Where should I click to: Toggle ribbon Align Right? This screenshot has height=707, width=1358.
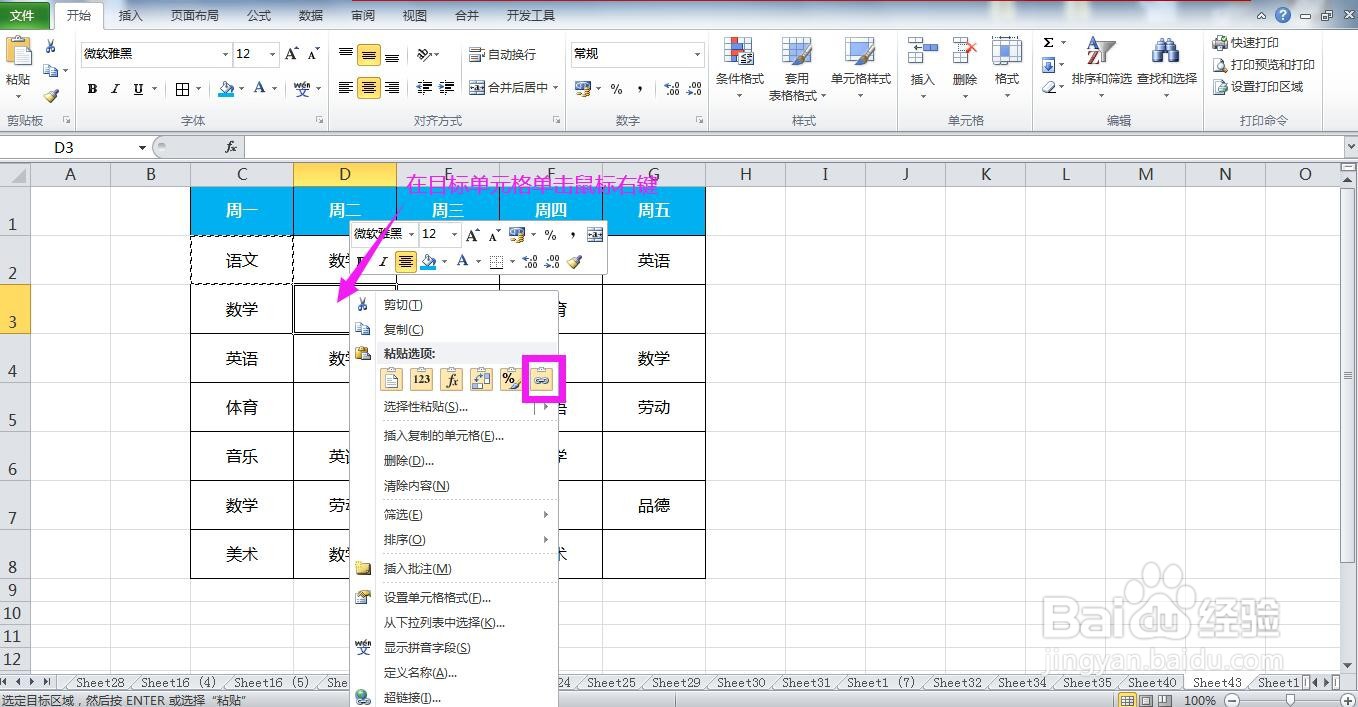tap(392, 88)
